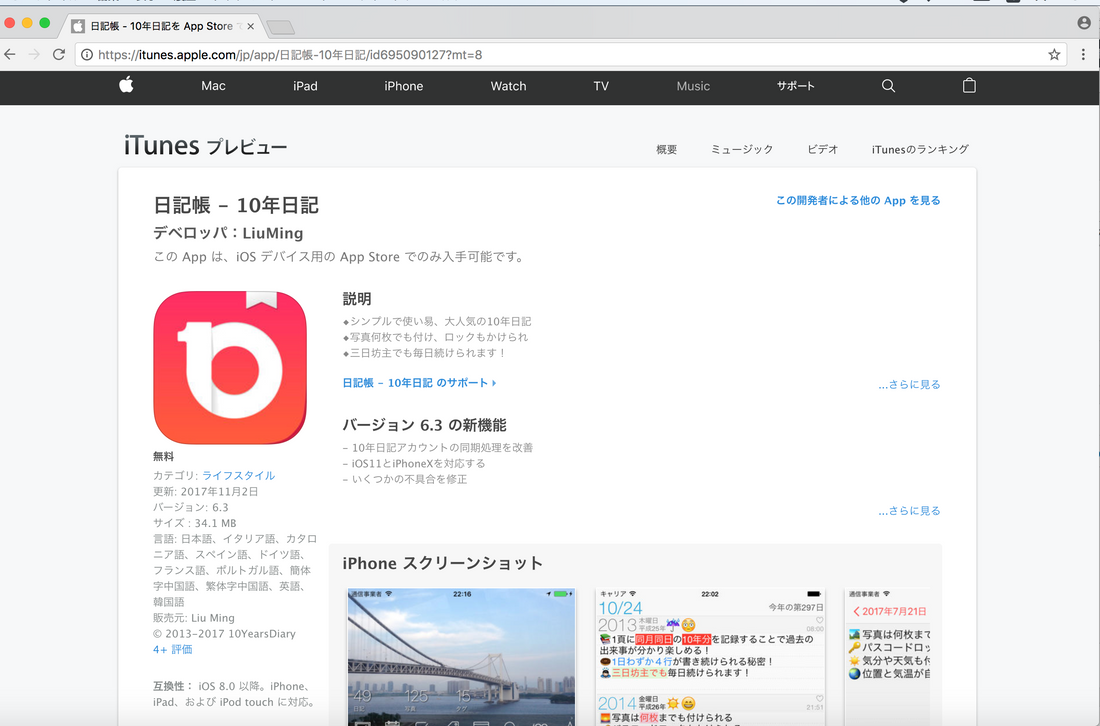Click the 4+ 評価 rating link
The image size is (1100, 726).
point(173,650)
